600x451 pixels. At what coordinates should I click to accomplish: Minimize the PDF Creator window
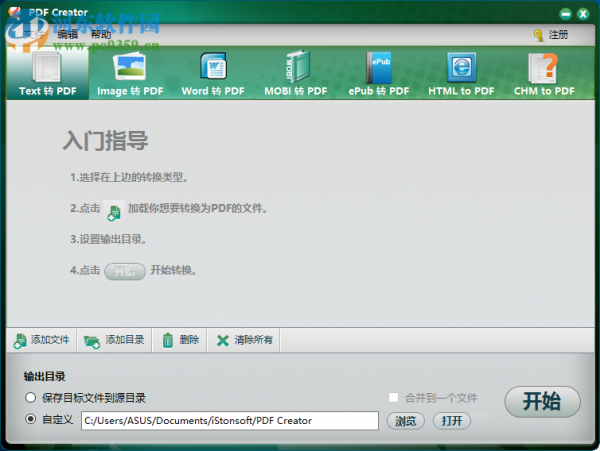[x=565, y=14]
